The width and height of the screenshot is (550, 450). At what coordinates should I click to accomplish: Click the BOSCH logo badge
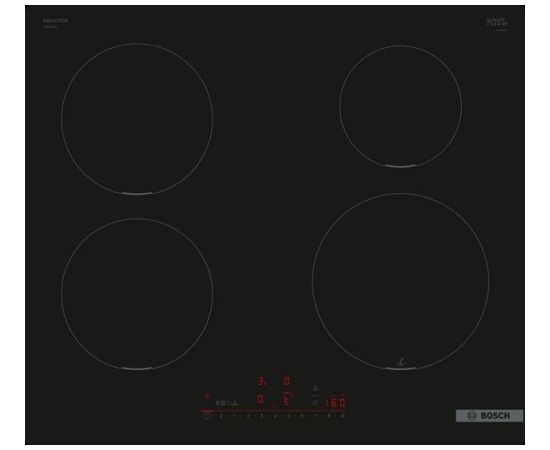click(x=489, y=416)
